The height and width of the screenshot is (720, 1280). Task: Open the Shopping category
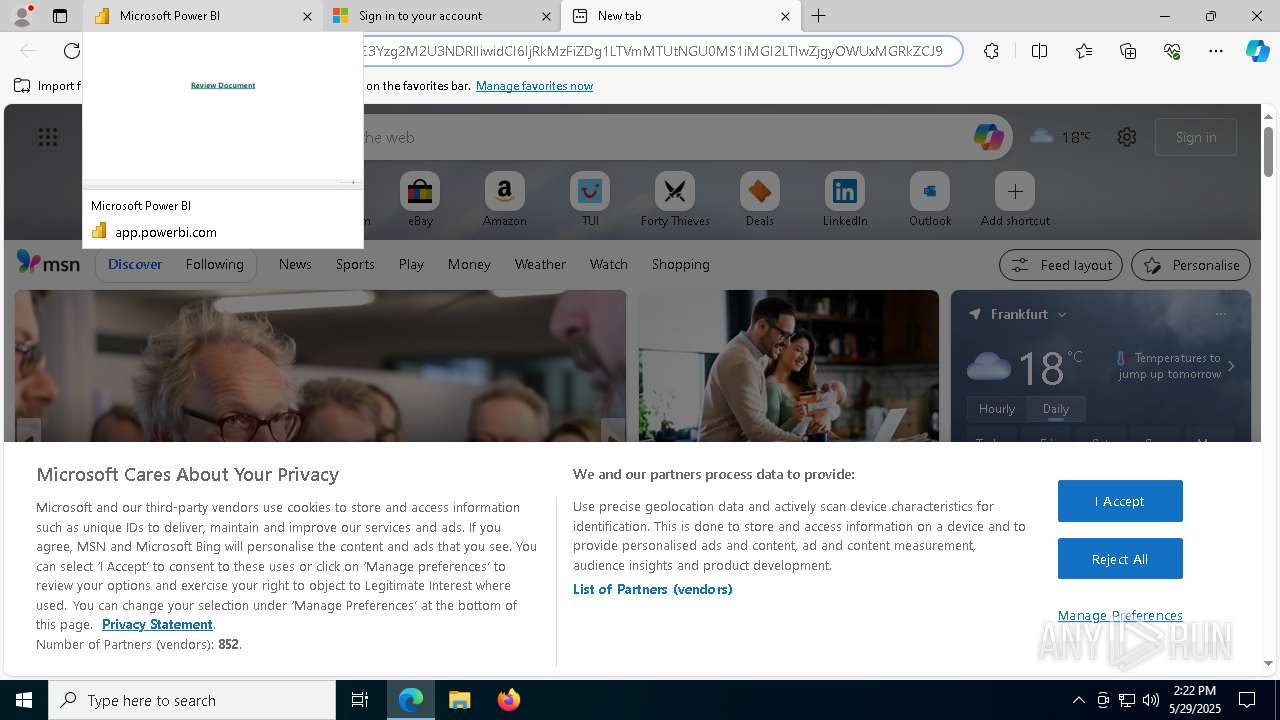click(x=680, y=264)
